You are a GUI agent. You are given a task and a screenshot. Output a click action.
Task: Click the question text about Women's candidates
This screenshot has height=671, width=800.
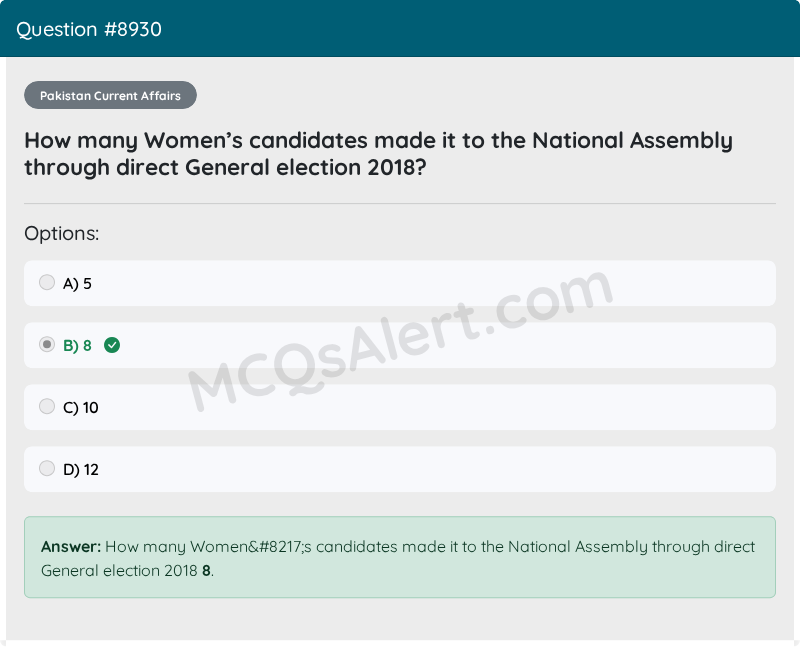pyautogui.click(x=378, y=153)
